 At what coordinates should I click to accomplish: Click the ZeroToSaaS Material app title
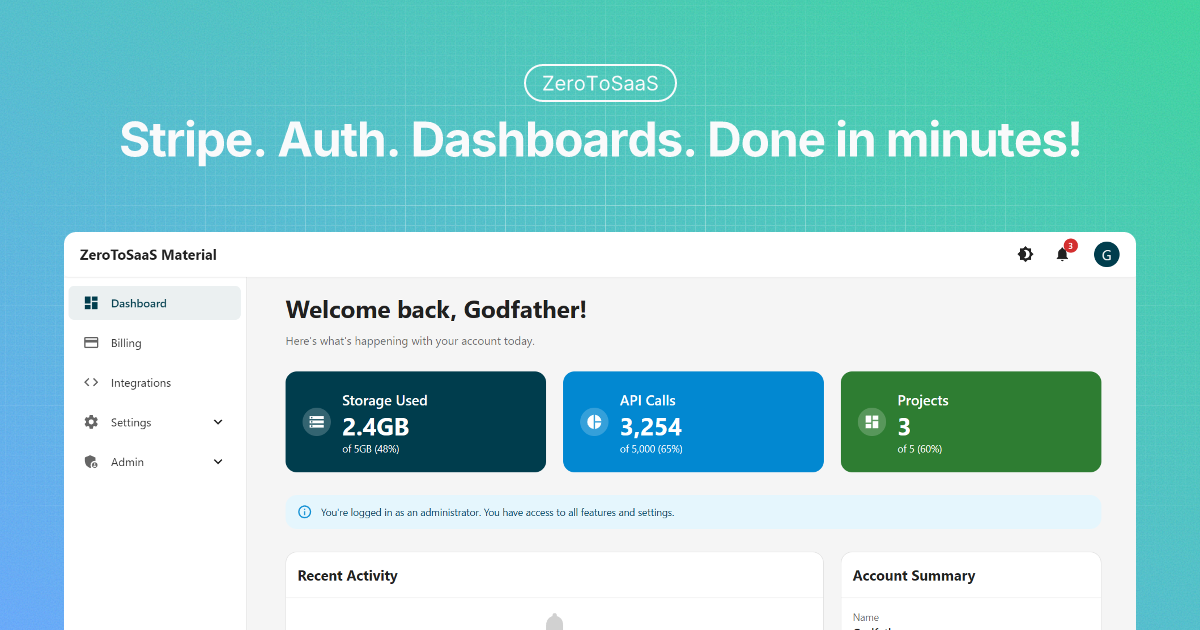pos(148,255)
